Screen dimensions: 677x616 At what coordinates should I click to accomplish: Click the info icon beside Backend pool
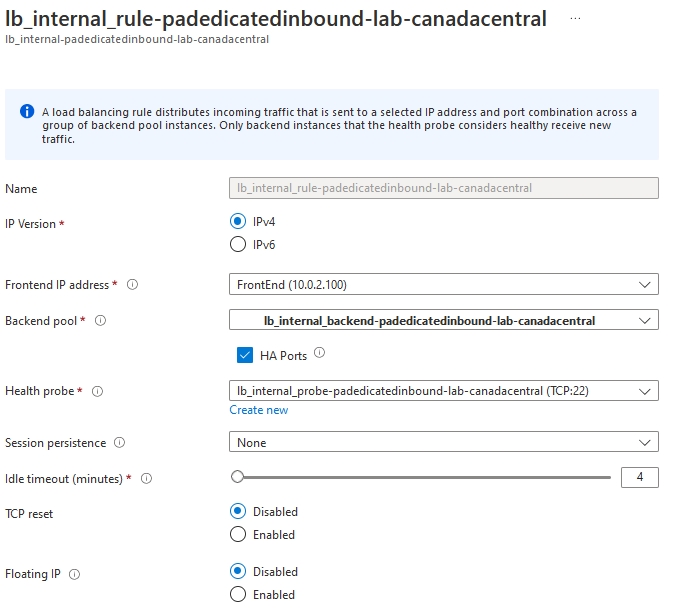(100, 321)
